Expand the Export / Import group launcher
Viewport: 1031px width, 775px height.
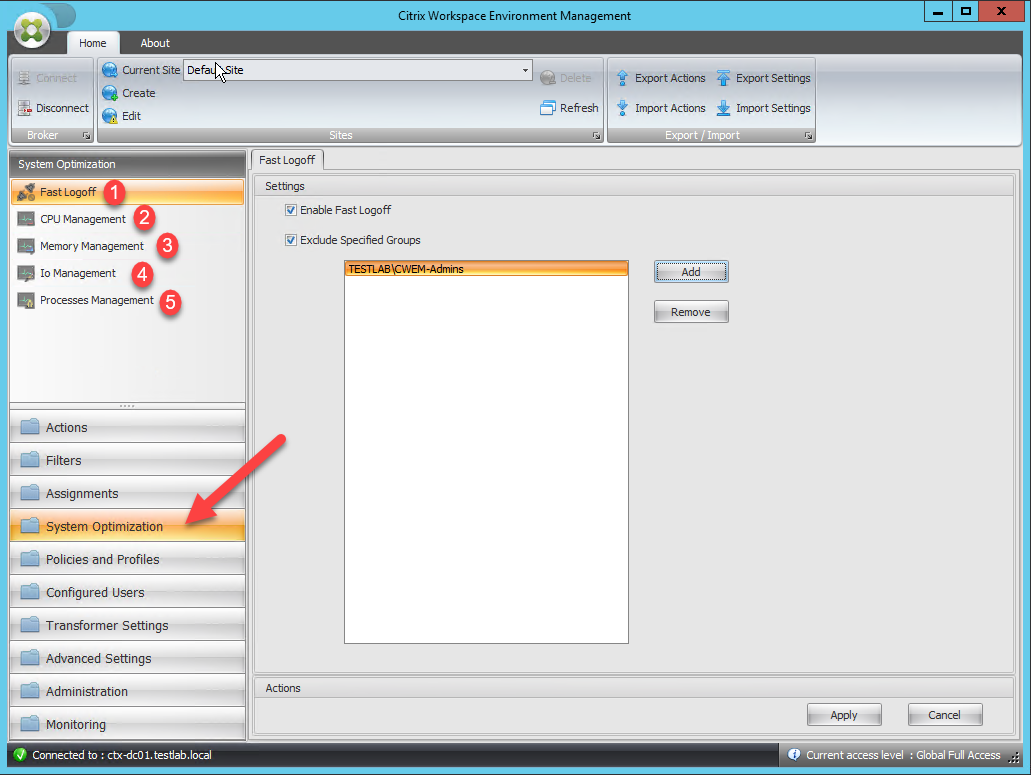808,135
